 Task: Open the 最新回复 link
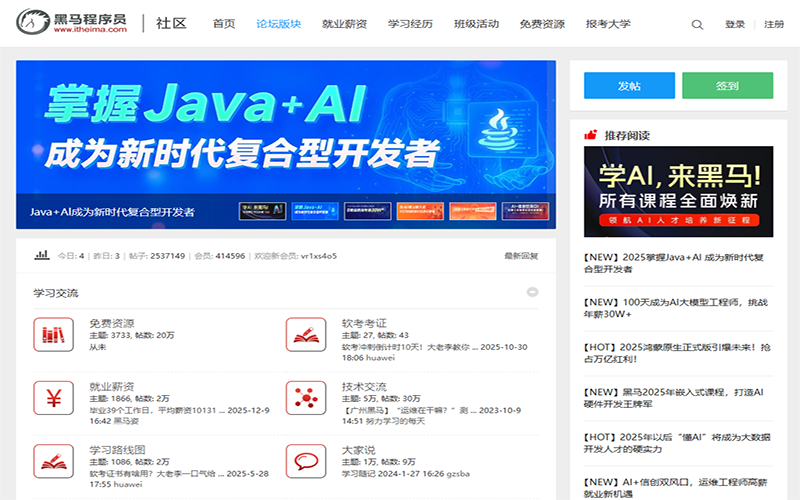pos(521,256)
